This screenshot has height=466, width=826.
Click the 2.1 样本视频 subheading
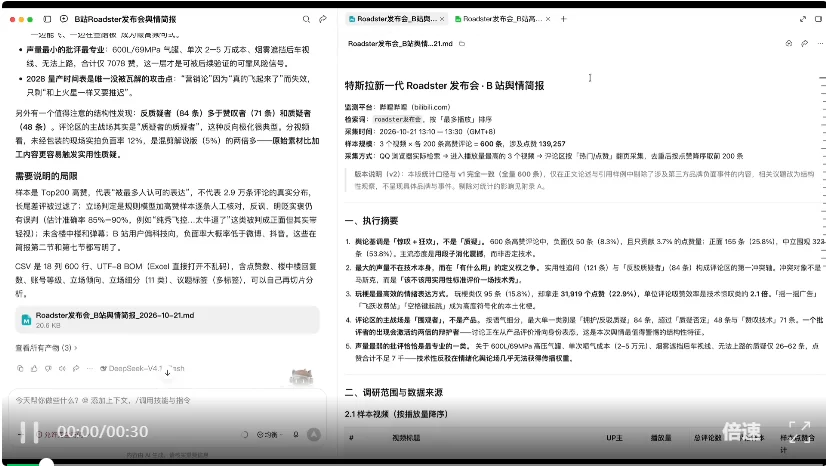(396, 414)
